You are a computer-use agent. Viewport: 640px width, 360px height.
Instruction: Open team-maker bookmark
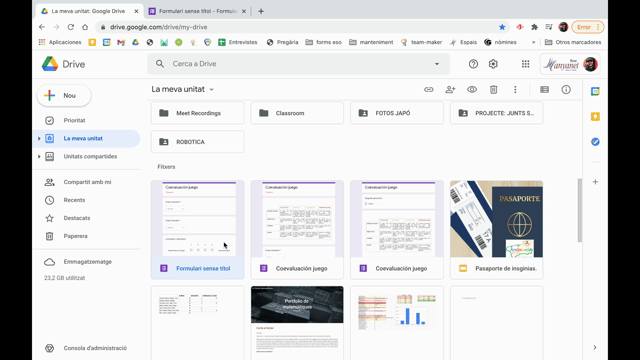click(x=422, y=42)
